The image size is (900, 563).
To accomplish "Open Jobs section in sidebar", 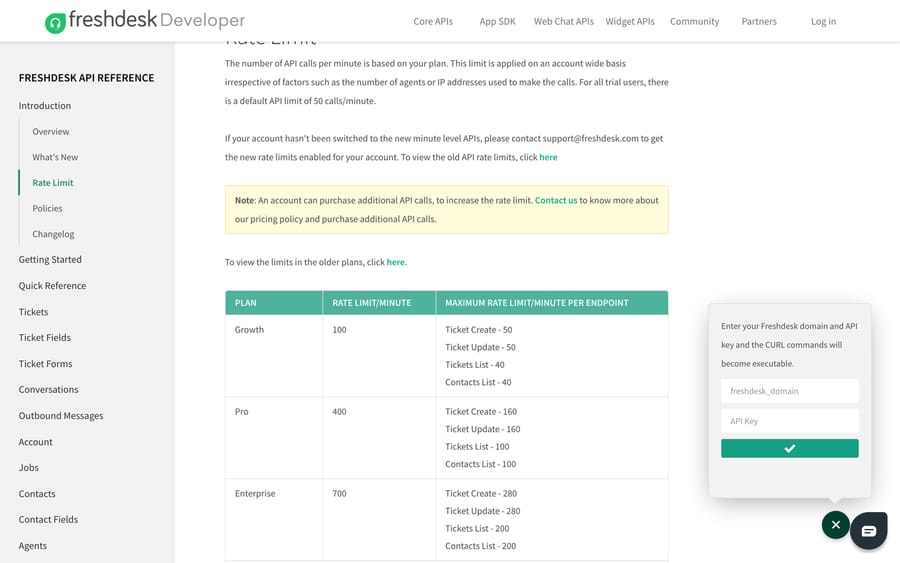I will click(x=29, y=468).
